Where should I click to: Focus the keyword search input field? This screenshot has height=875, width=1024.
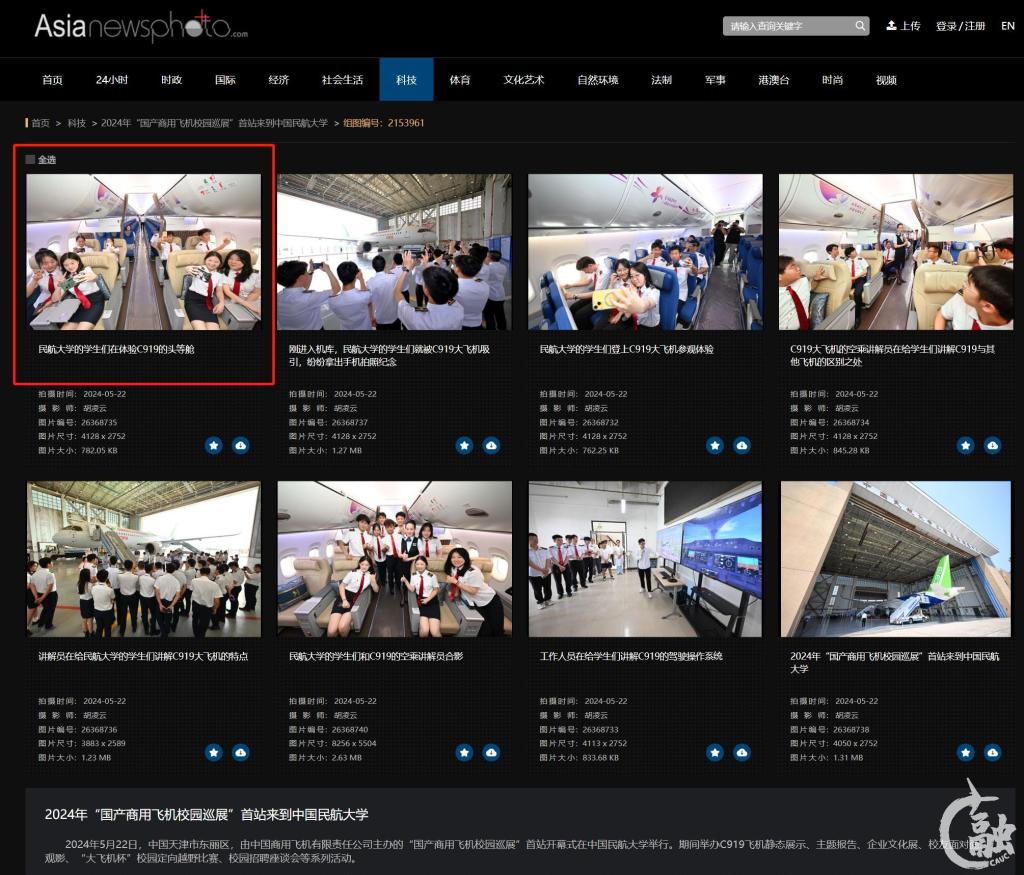788,26
